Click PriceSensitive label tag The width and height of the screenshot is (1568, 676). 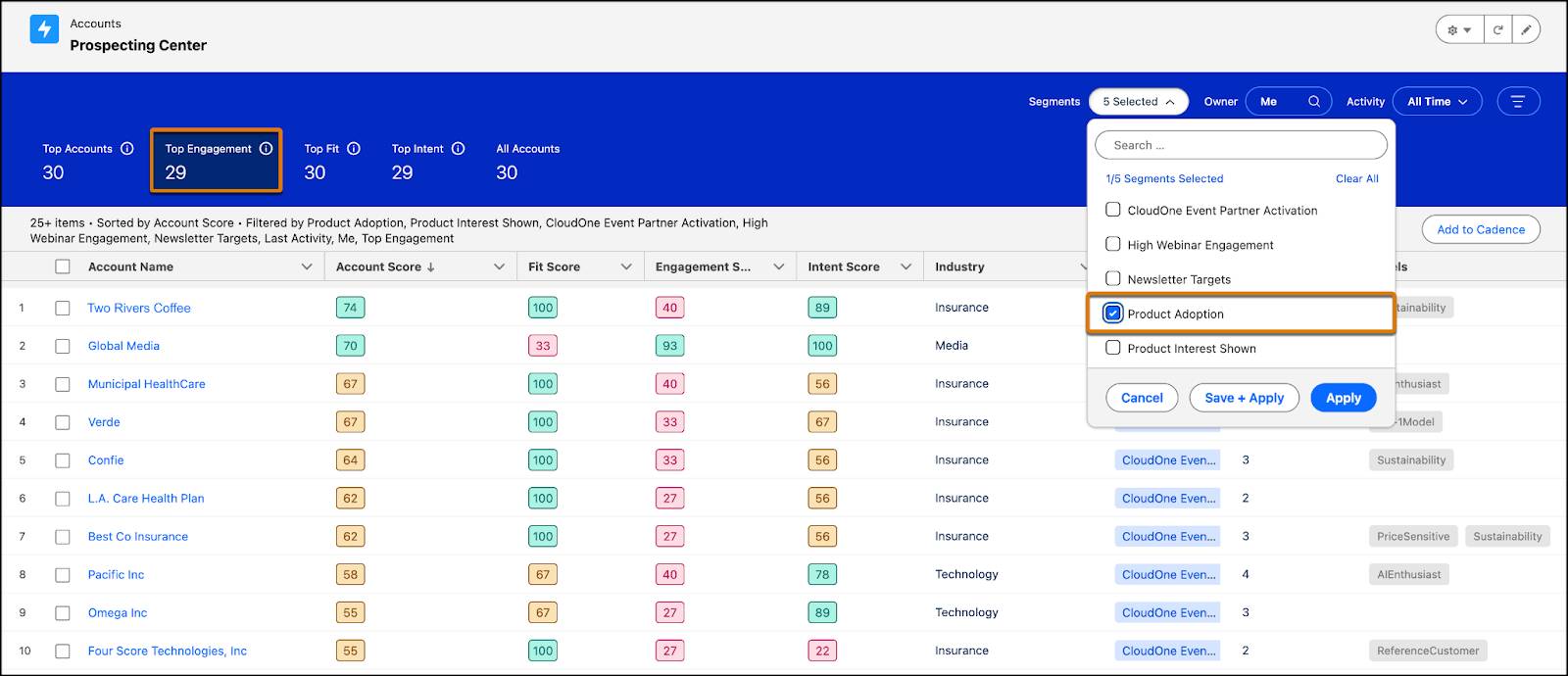click(x=1412, y=537)
